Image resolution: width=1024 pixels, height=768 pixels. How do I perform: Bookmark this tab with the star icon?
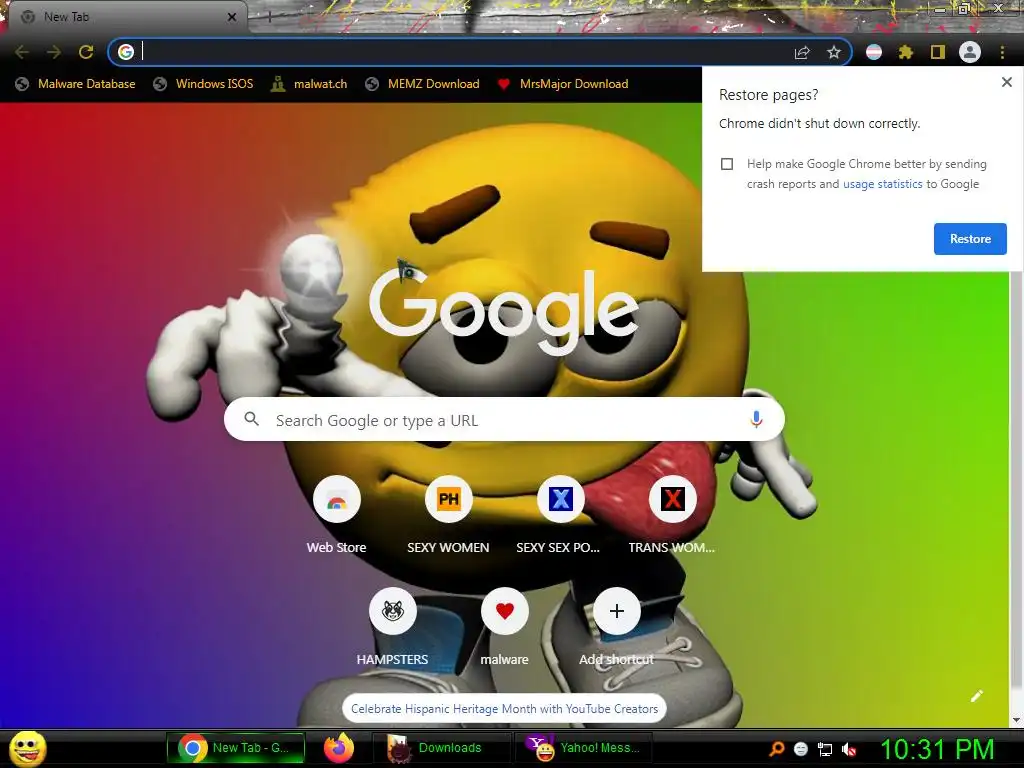click(x=834, y=52)
